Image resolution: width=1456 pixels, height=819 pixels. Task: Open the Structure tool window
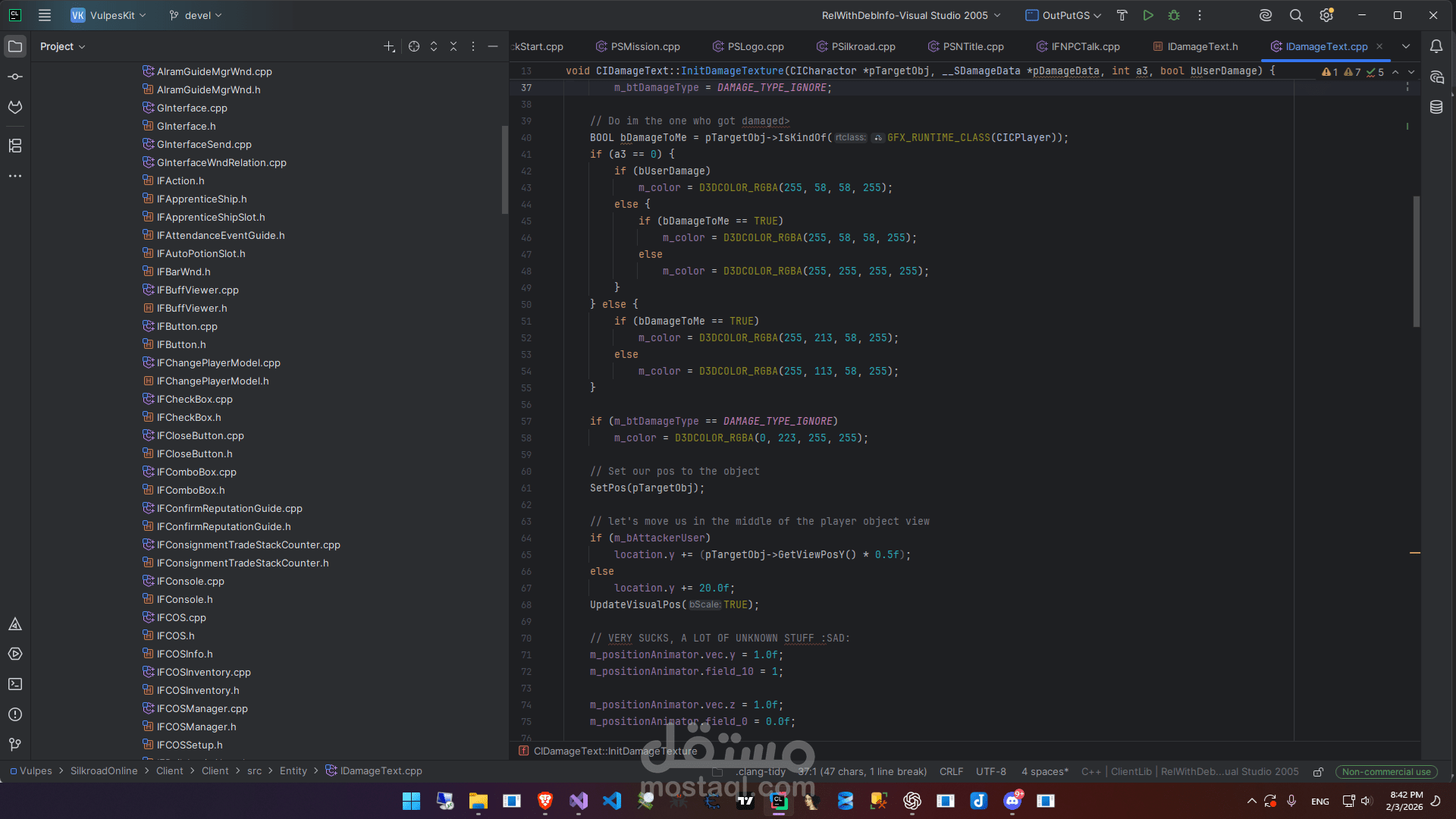pos(15,146)
